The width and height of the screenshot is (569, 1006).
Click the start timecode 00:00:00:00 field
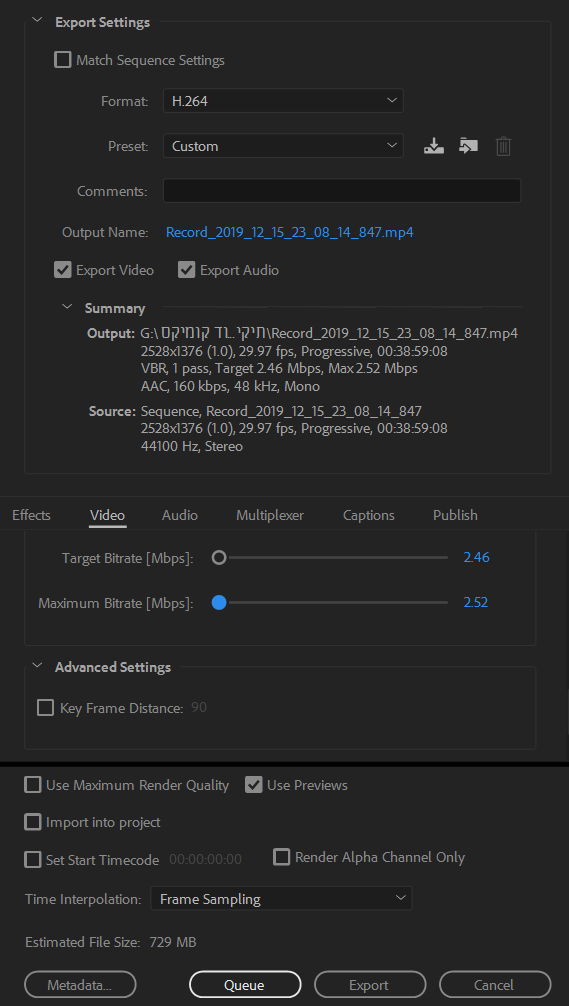tap(205, 860)
